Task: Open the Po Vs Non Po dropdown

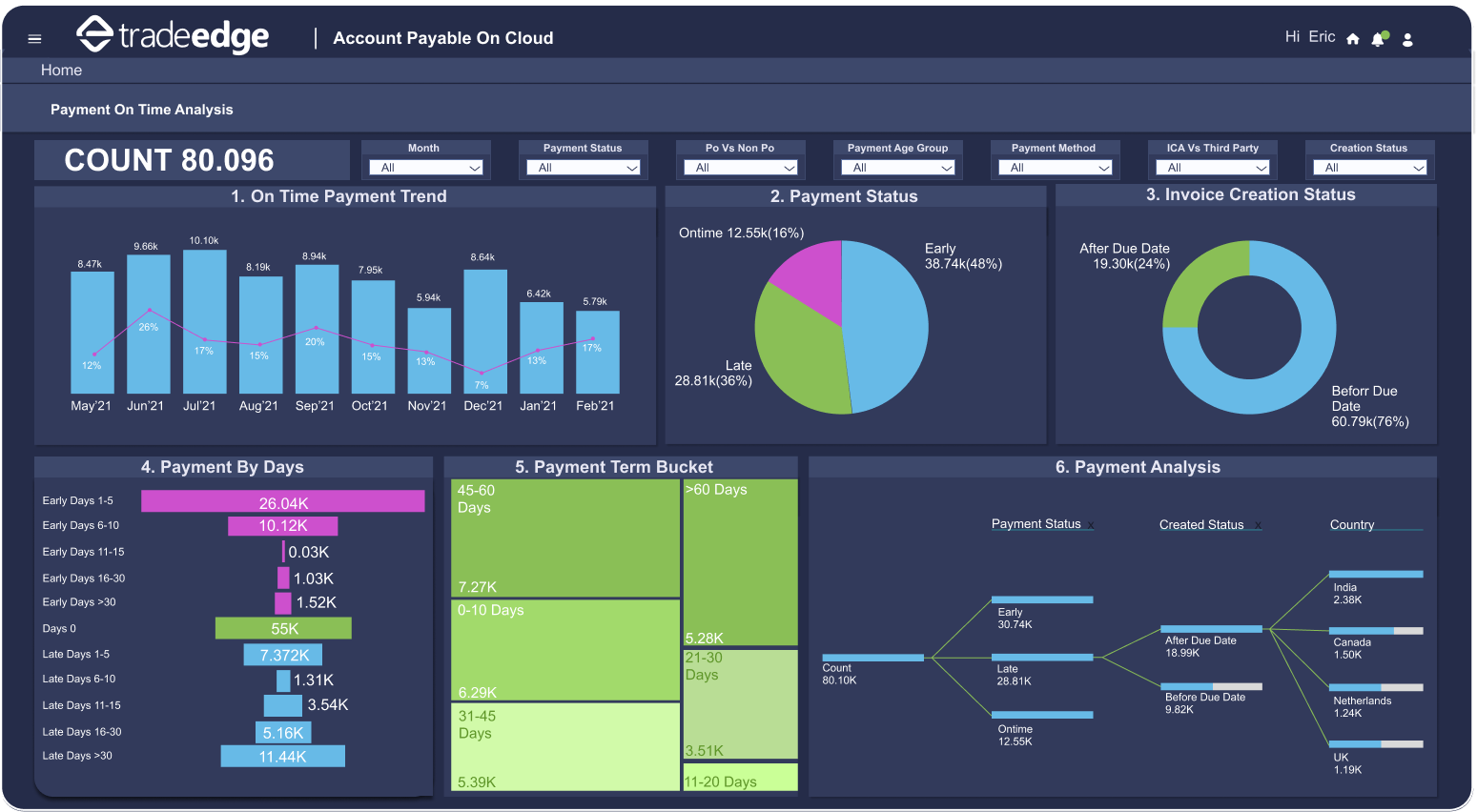Action: click(740, 168)
